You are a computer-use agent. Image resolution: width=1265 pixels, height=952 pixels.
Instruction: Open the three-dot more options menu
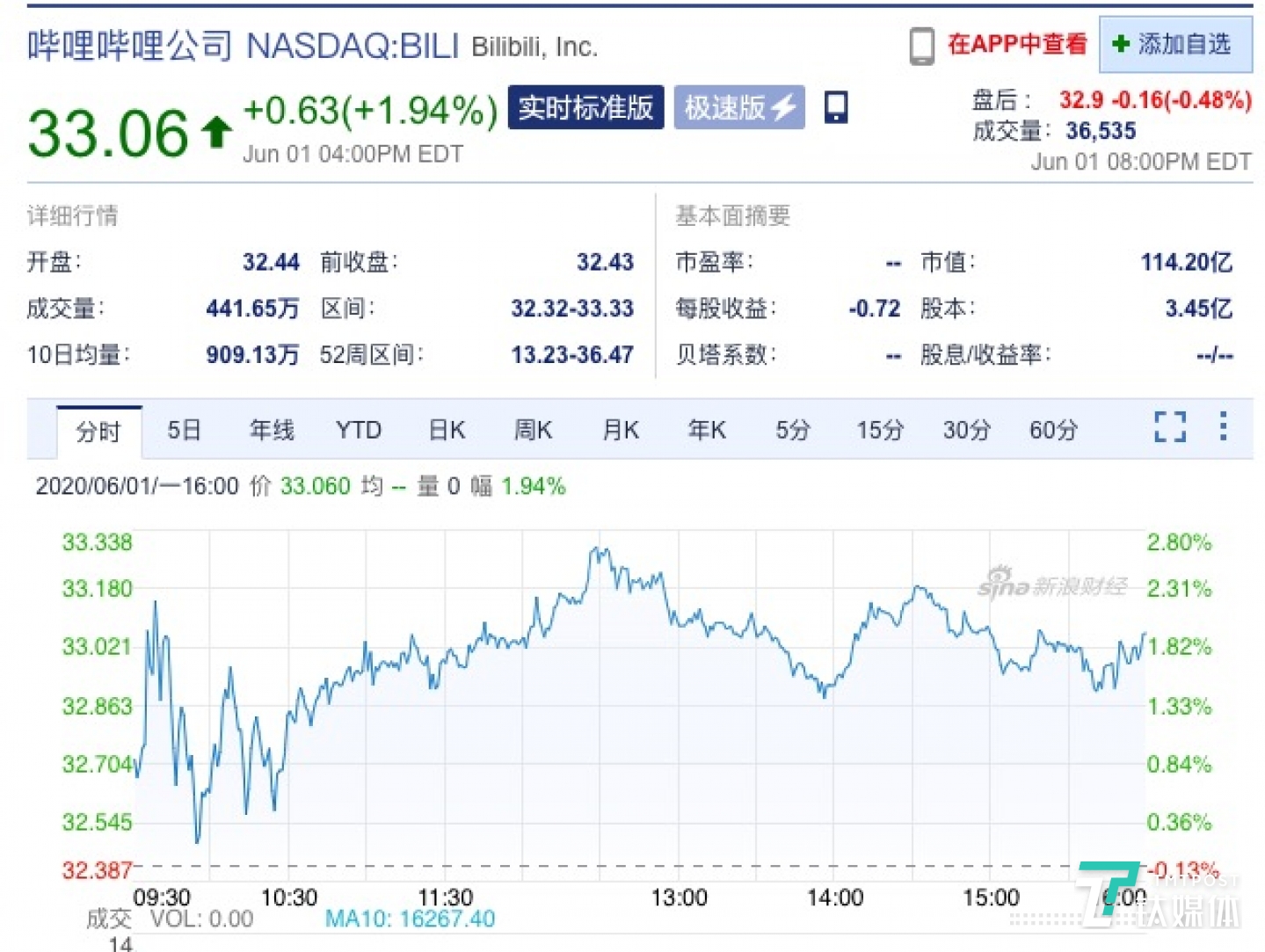click(1223, 426)
